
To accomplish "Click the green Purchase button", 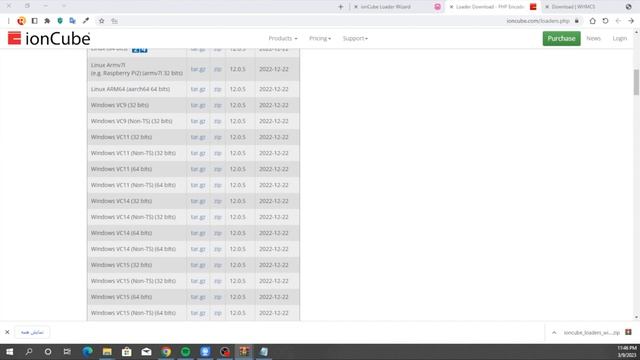I will tap(561, 38).
